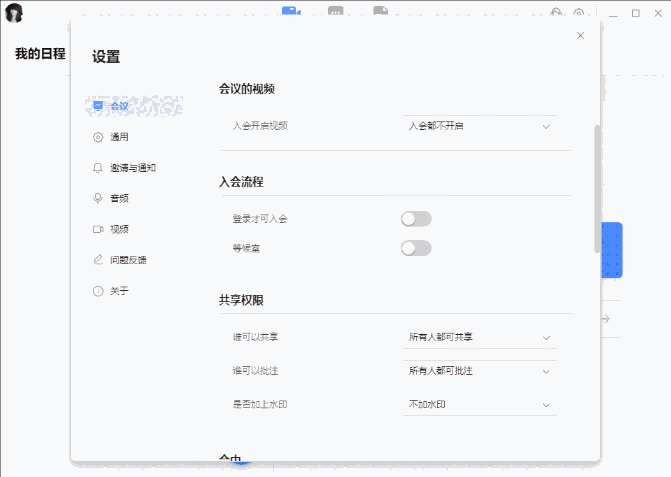Click the 入会流程 section heading
The height and width of the screenshot is (477, 671).
241,182
